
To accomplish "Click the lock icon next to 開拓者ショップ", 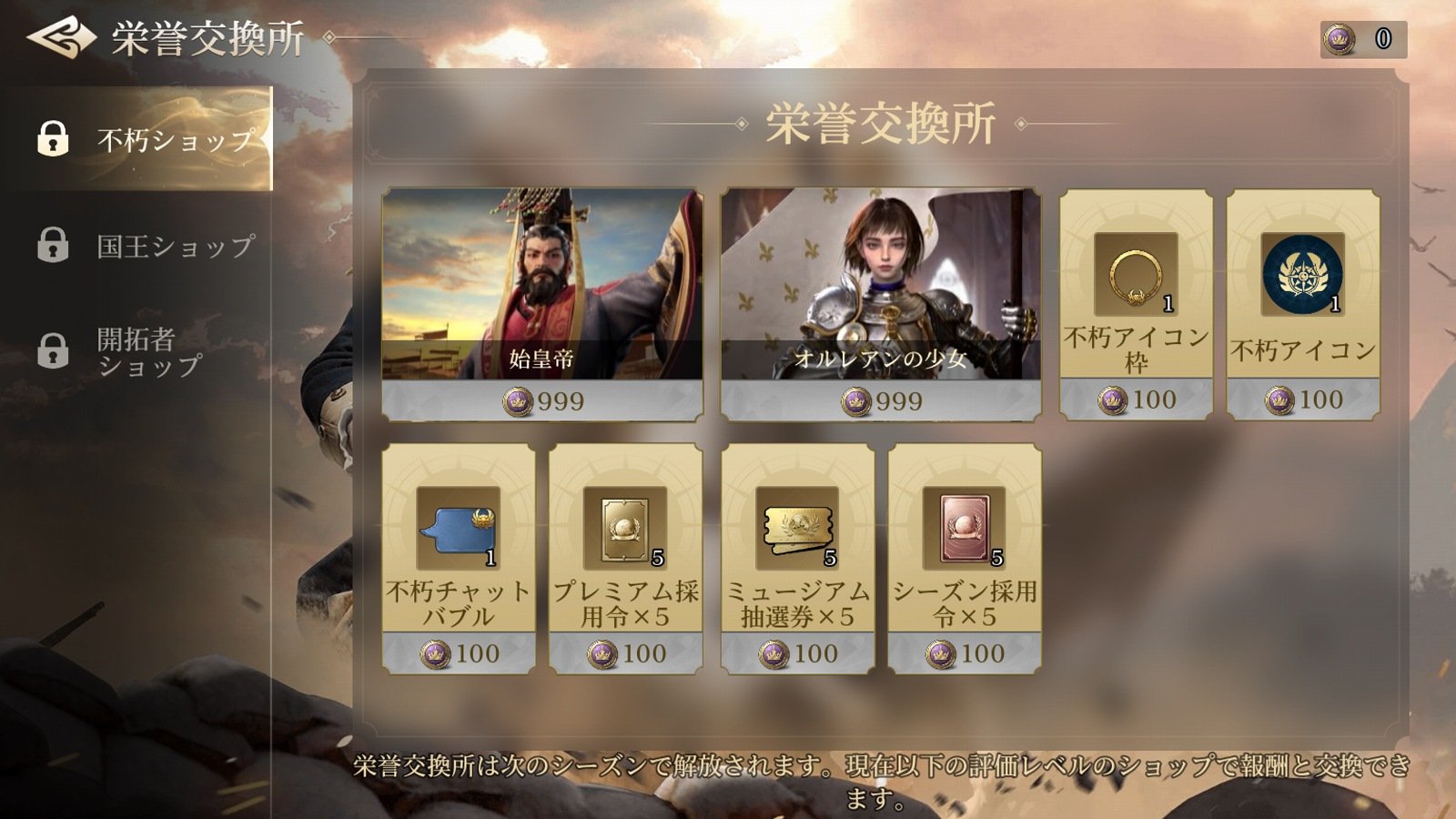I will click(x=53, y=350).
